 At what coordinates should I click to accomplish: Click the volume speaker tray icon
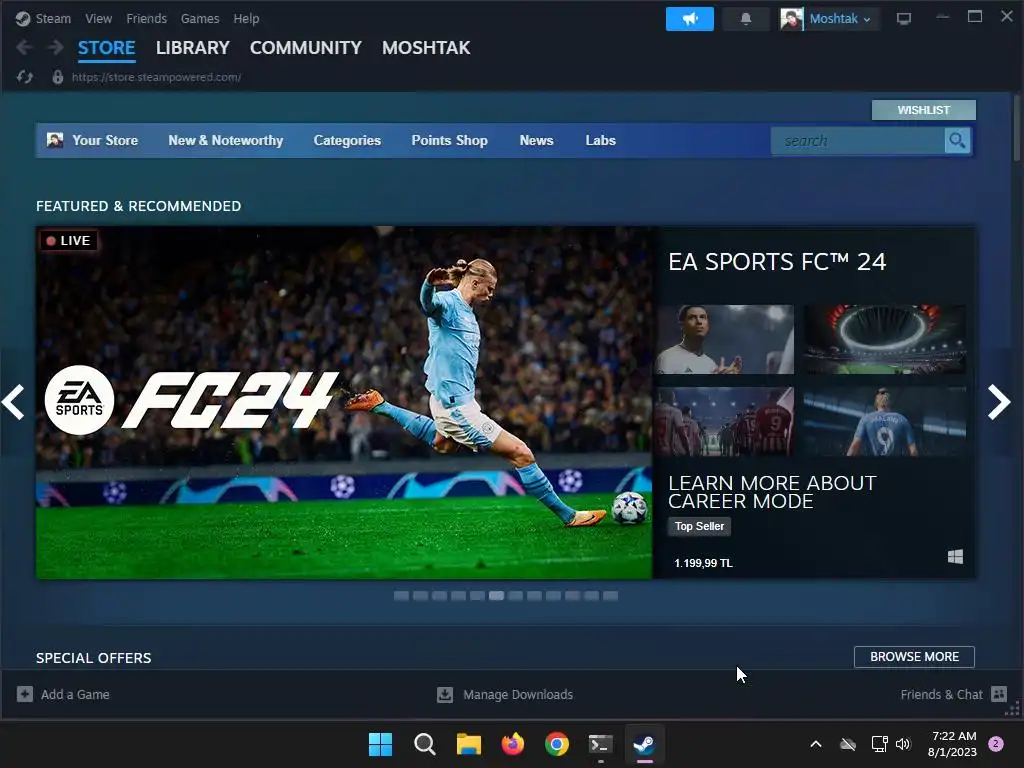click(x=903, y=744)
